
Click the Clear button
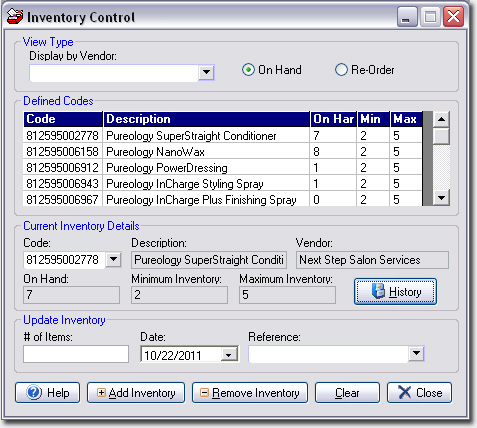point(347,393)
